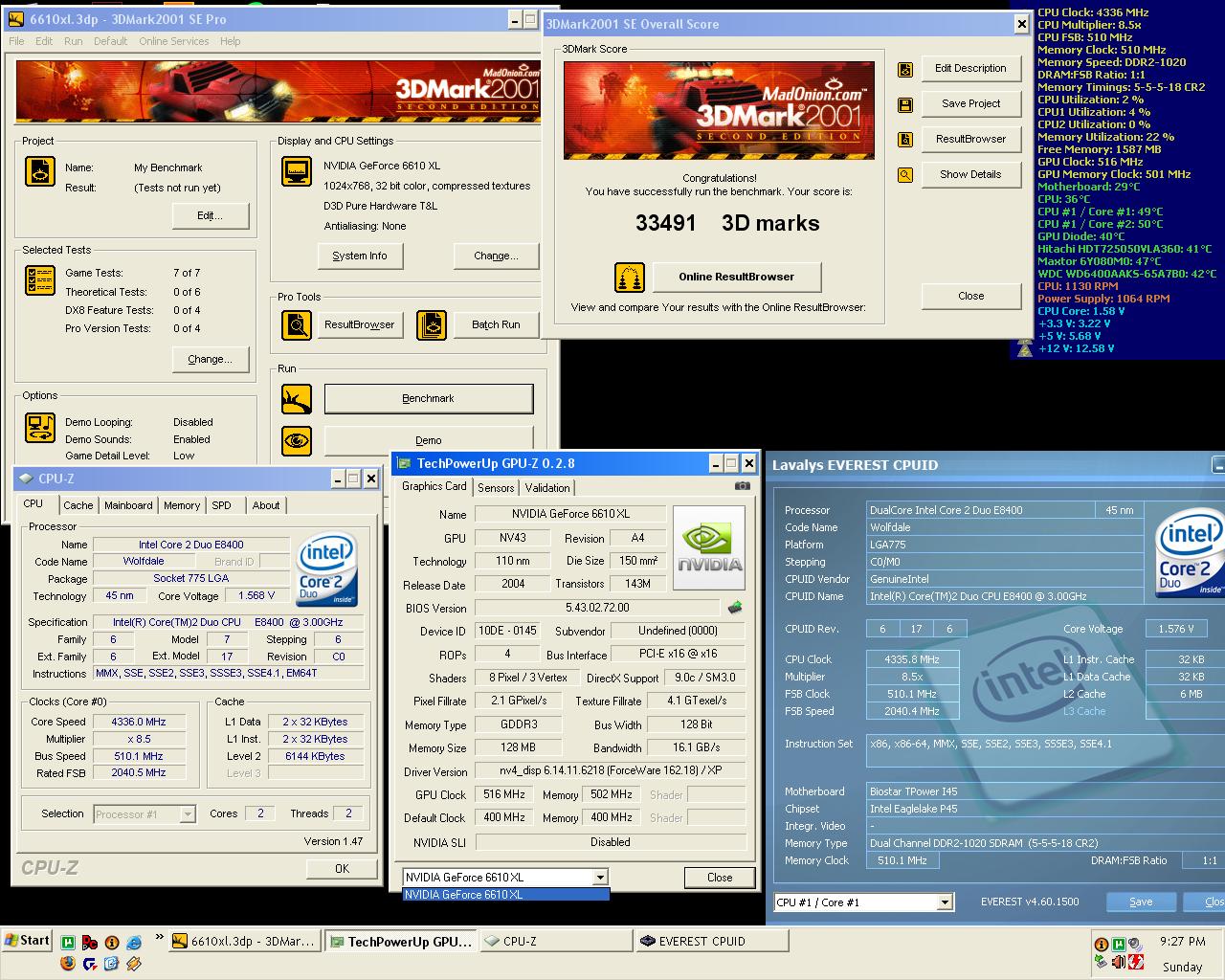Viewport: 1225px width, 980px height.
Task: Click the icon left of Benchmark button
Action: (x=297, y=399)
